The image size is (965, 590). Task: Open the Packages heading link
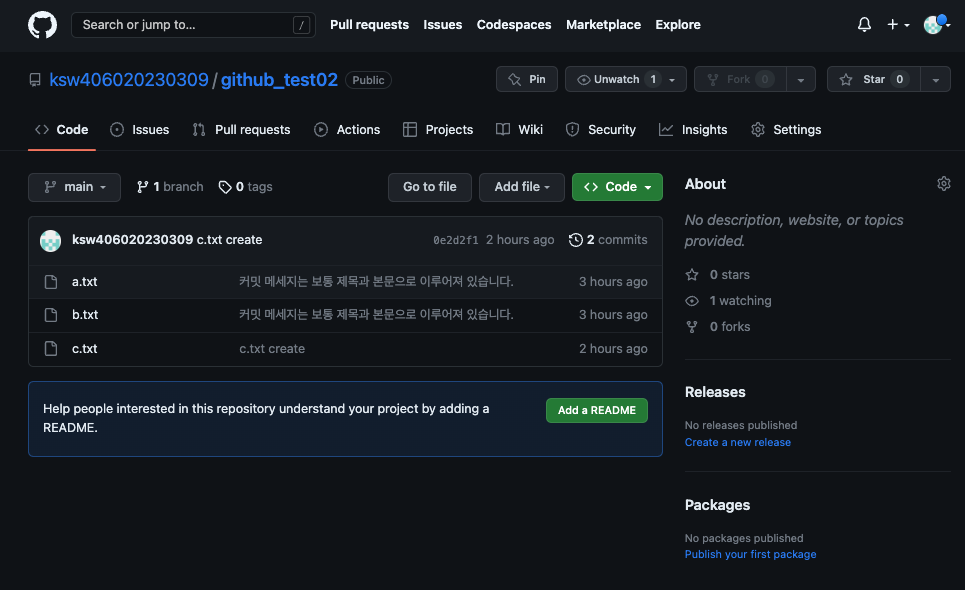(x=717, y=505)
